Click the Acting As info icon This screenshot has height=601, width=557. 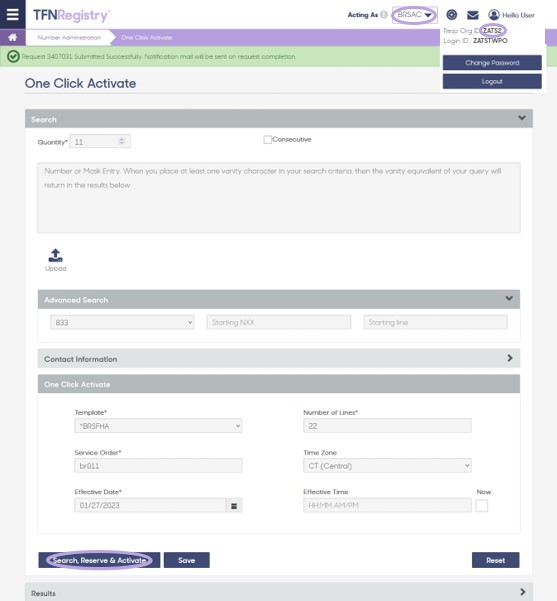click(x=384, y=15)
